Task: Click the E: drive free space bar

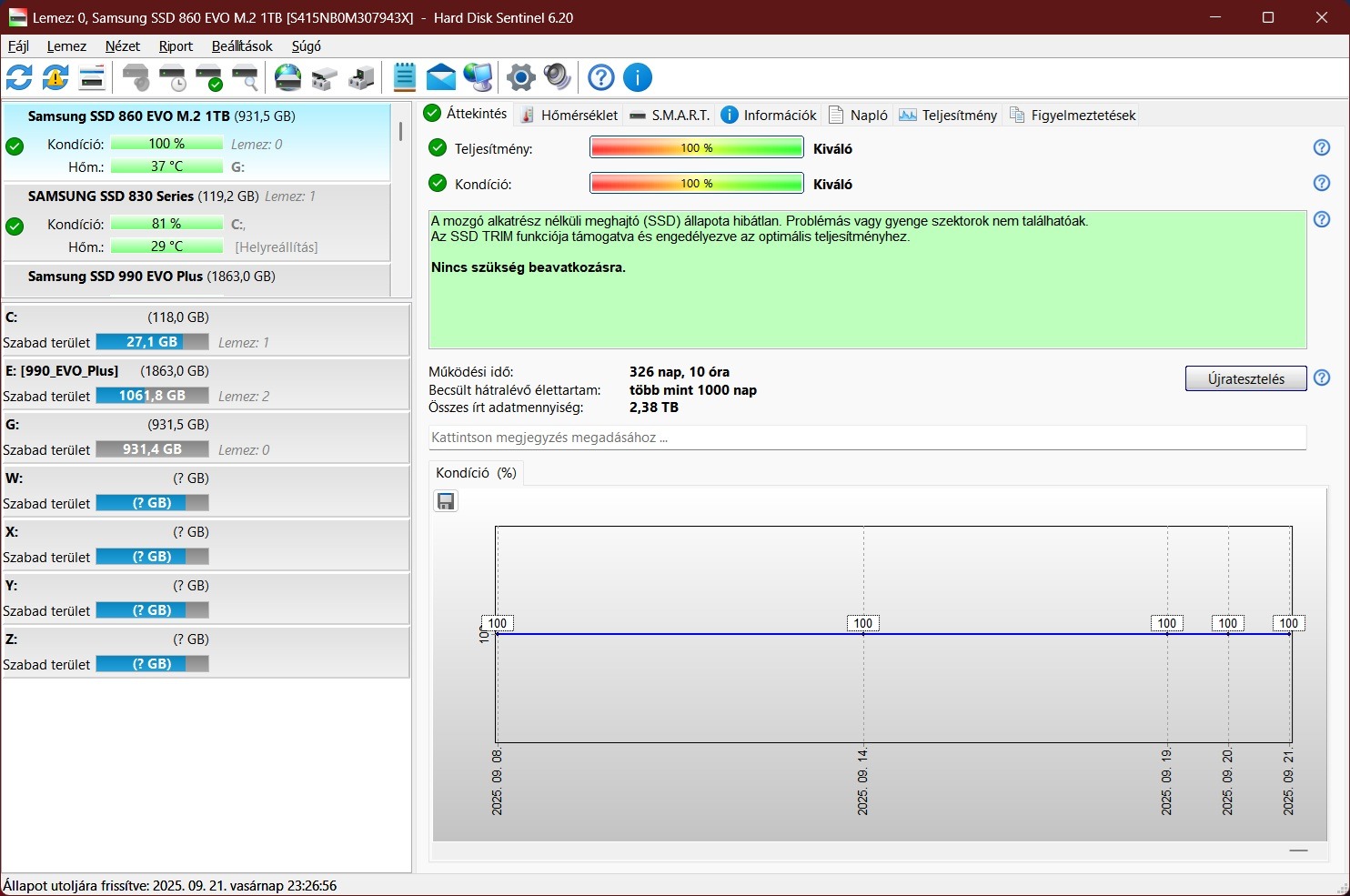Action: coord(152,396)
